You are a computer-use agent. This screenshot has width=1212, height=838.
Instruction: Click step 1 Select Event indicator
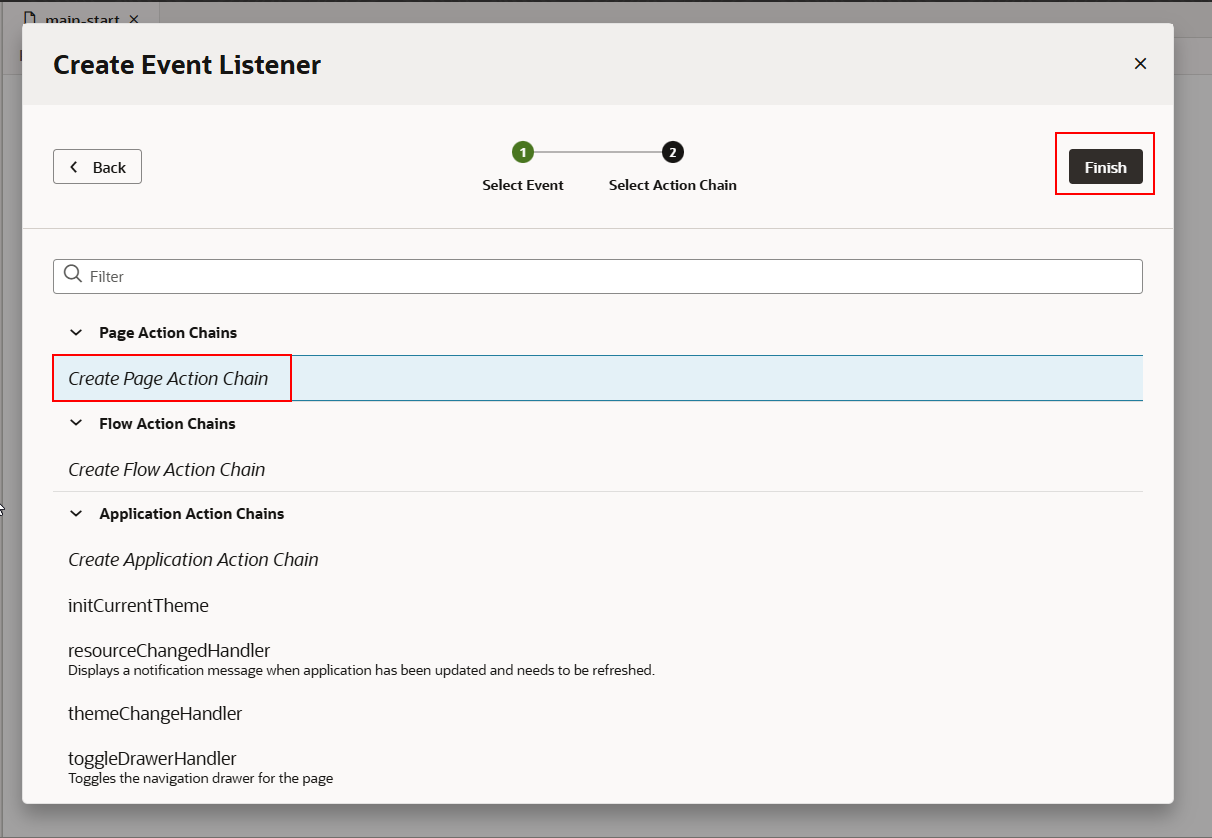[x=523, y=152]
